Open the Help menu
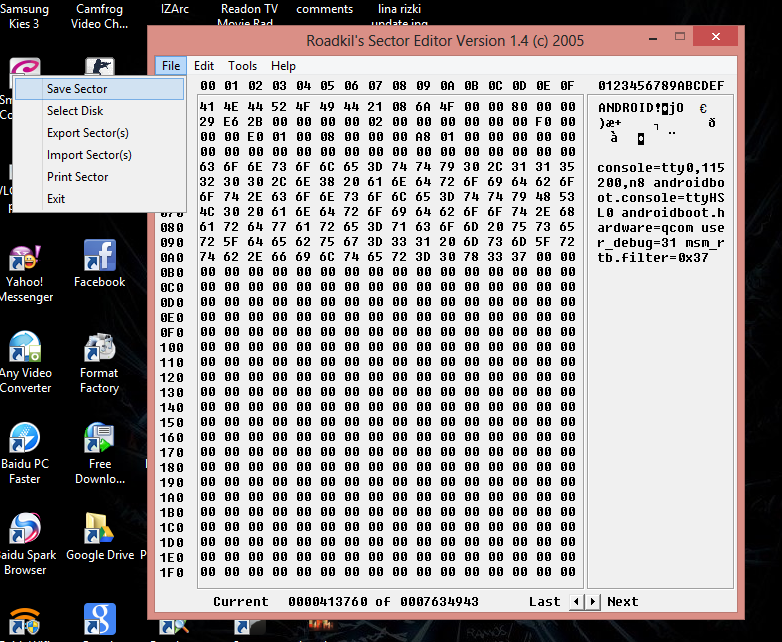Viewport: 782px width, 642px height. click(x=283, y=66)
